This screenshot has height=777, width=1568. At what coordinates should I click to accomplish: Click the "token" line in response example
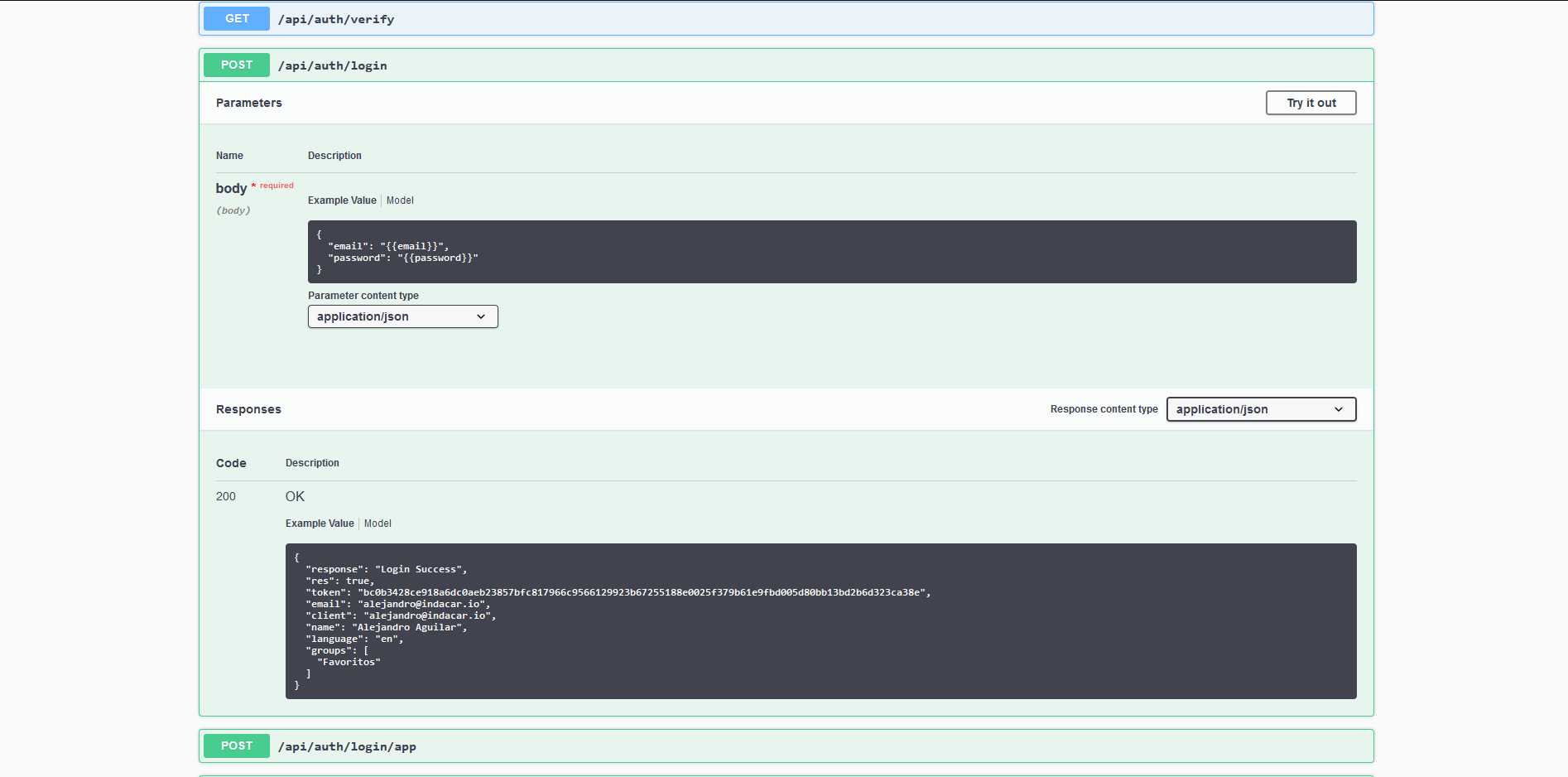coord(618,592)
